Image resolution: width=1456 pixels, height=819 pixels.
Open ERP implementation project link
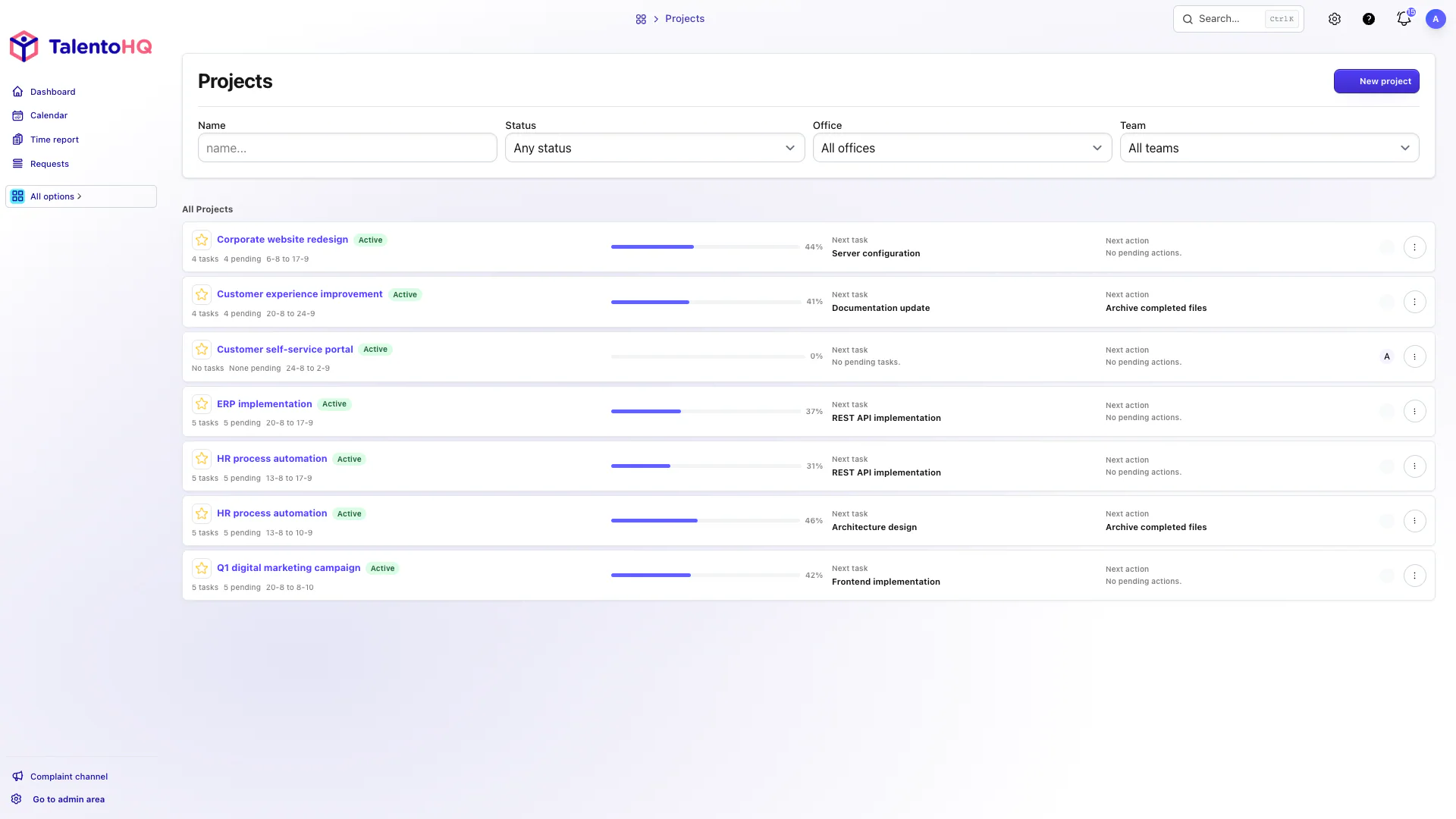265,404
